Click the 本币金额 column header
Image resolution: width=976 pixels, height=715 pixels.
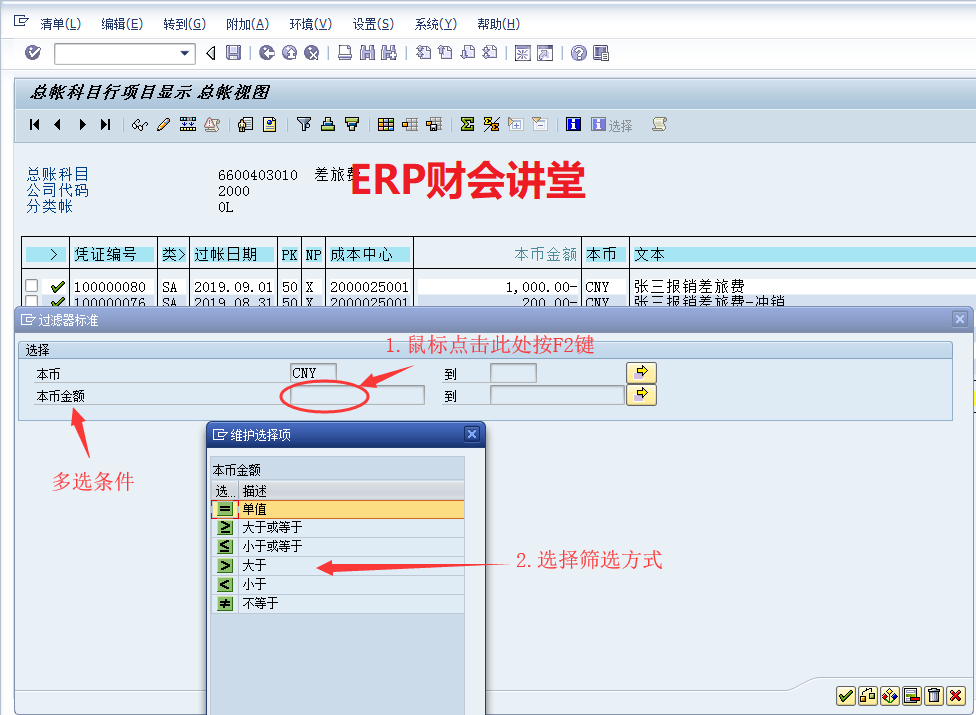(497, 254)
